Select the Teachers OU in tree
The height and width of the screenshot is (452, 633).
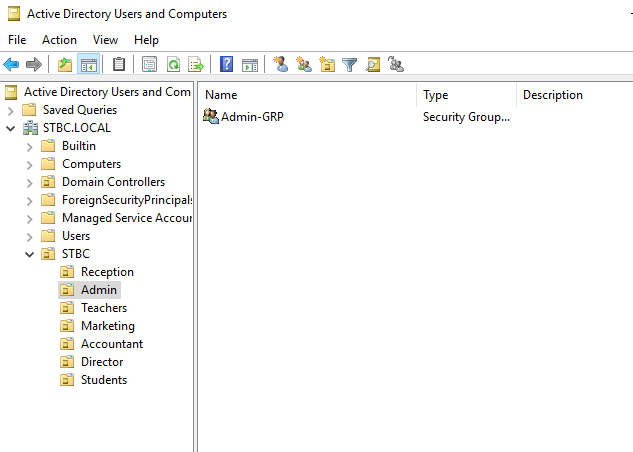(104, 308)
